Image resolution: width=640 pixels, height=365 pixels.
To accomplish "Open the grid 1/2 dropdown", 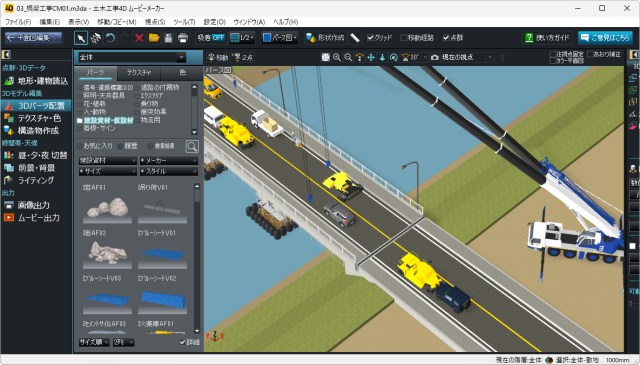I will (x=242, y=38).
